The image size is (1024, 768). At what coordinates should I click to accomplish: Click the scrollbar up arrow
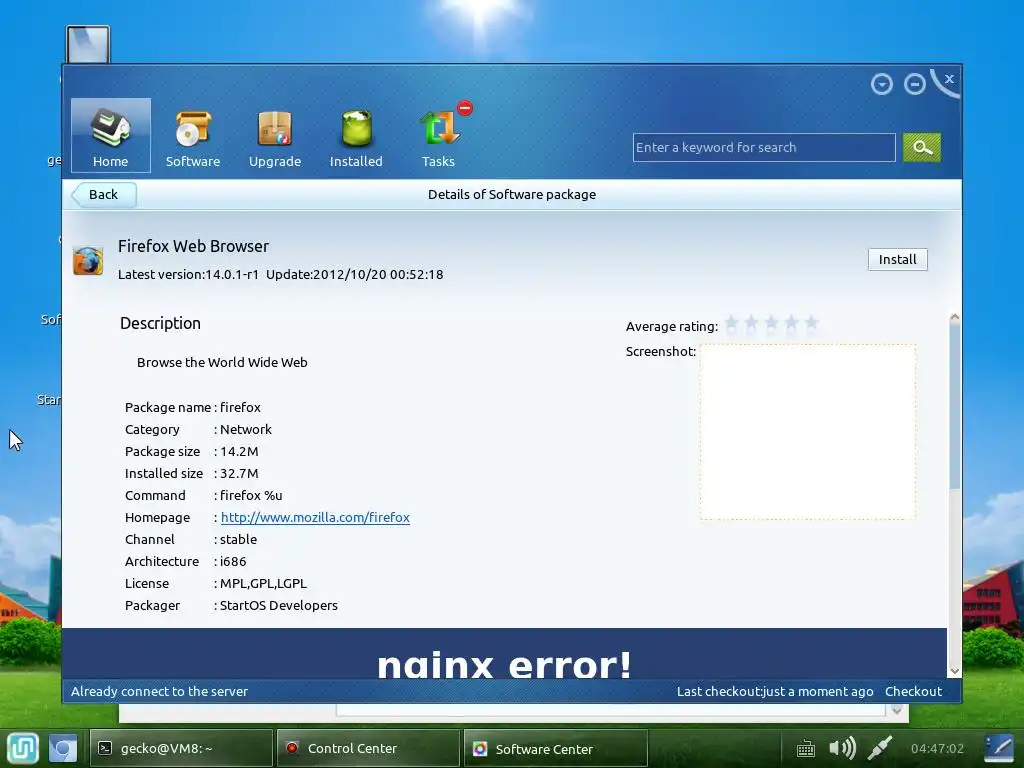tap(954, 317)
